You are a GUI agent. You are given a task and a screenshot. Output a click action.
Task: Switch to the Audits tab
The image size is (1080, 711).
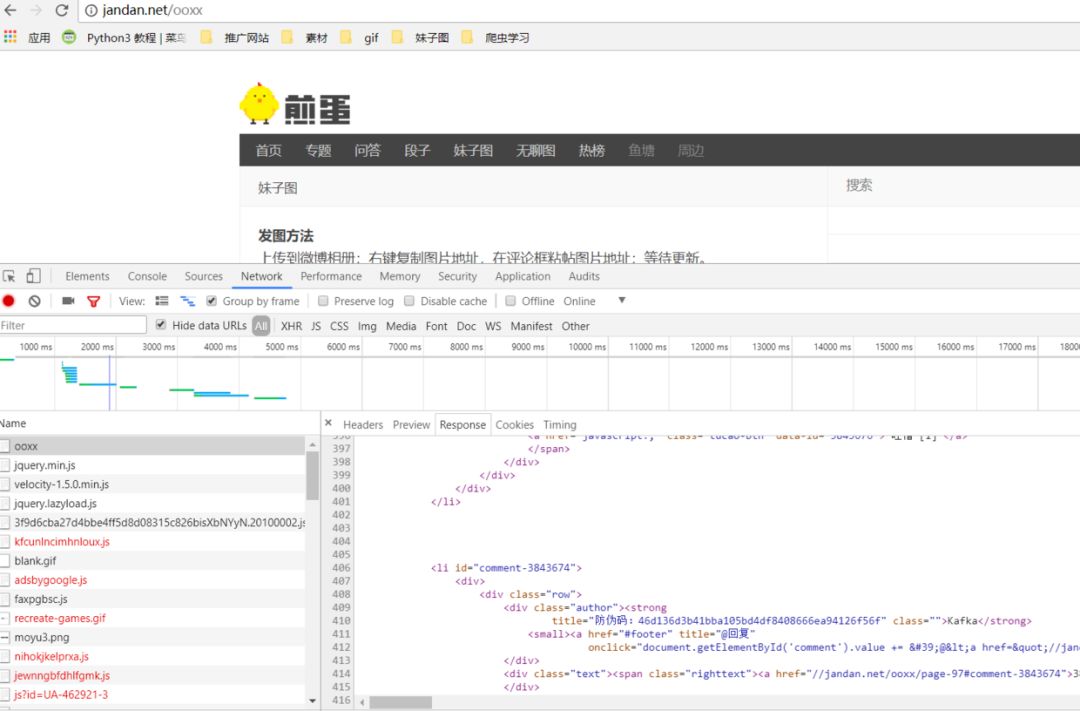[584, 276]
